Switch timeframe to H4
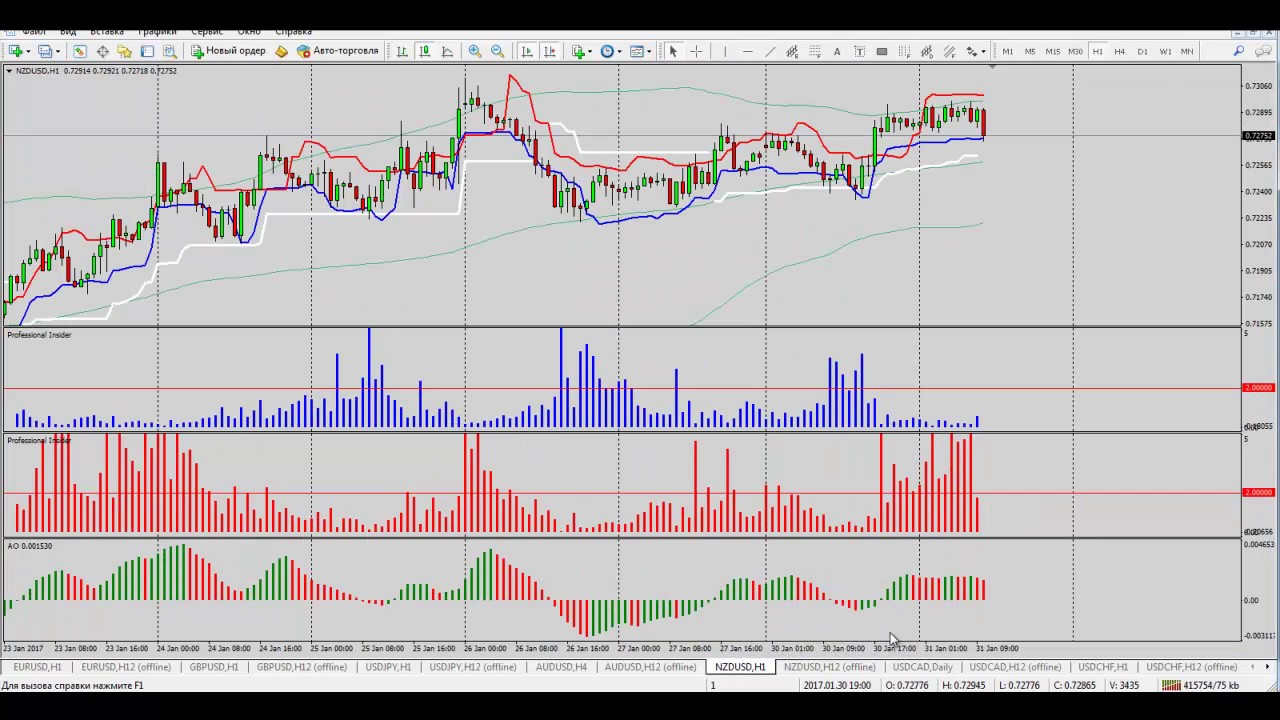Screen dimensions: 1280x720 tap(1119, 51)
